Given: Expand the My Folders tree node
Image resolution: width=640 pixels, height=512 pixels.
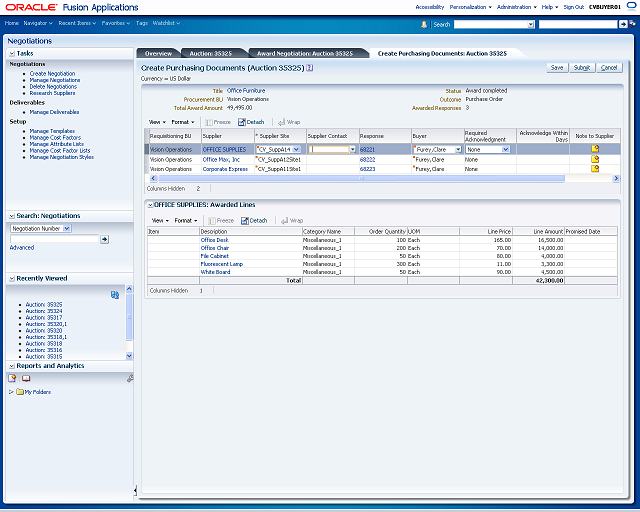Looking at the screenshot, I should pyautogui.click(x=11, y=392).
